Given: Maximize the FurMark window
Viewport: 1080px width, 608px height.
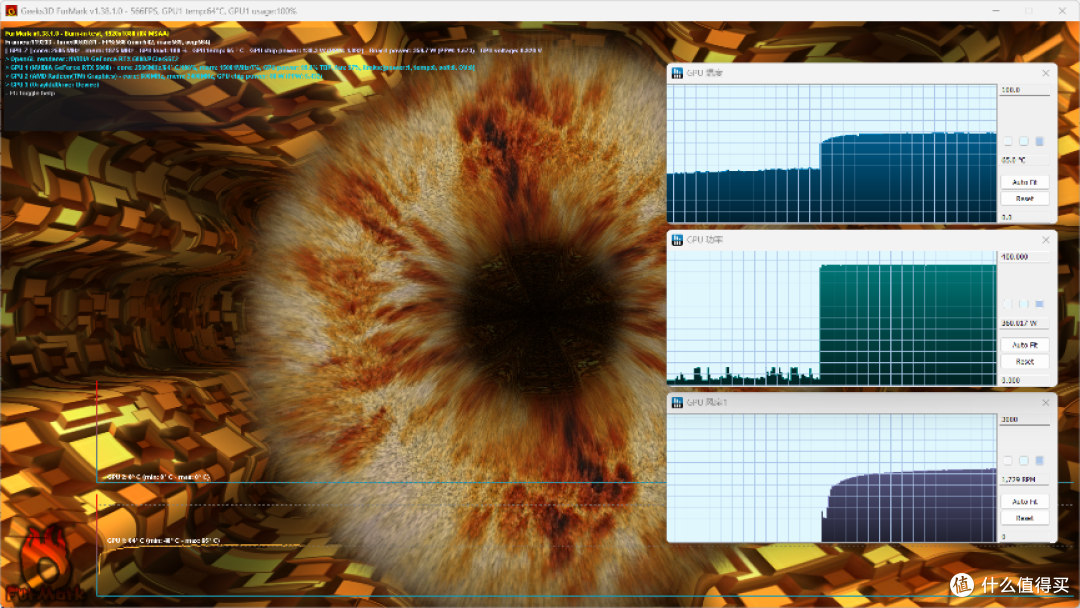Looking at the screenshot, I should [1029, 11].
